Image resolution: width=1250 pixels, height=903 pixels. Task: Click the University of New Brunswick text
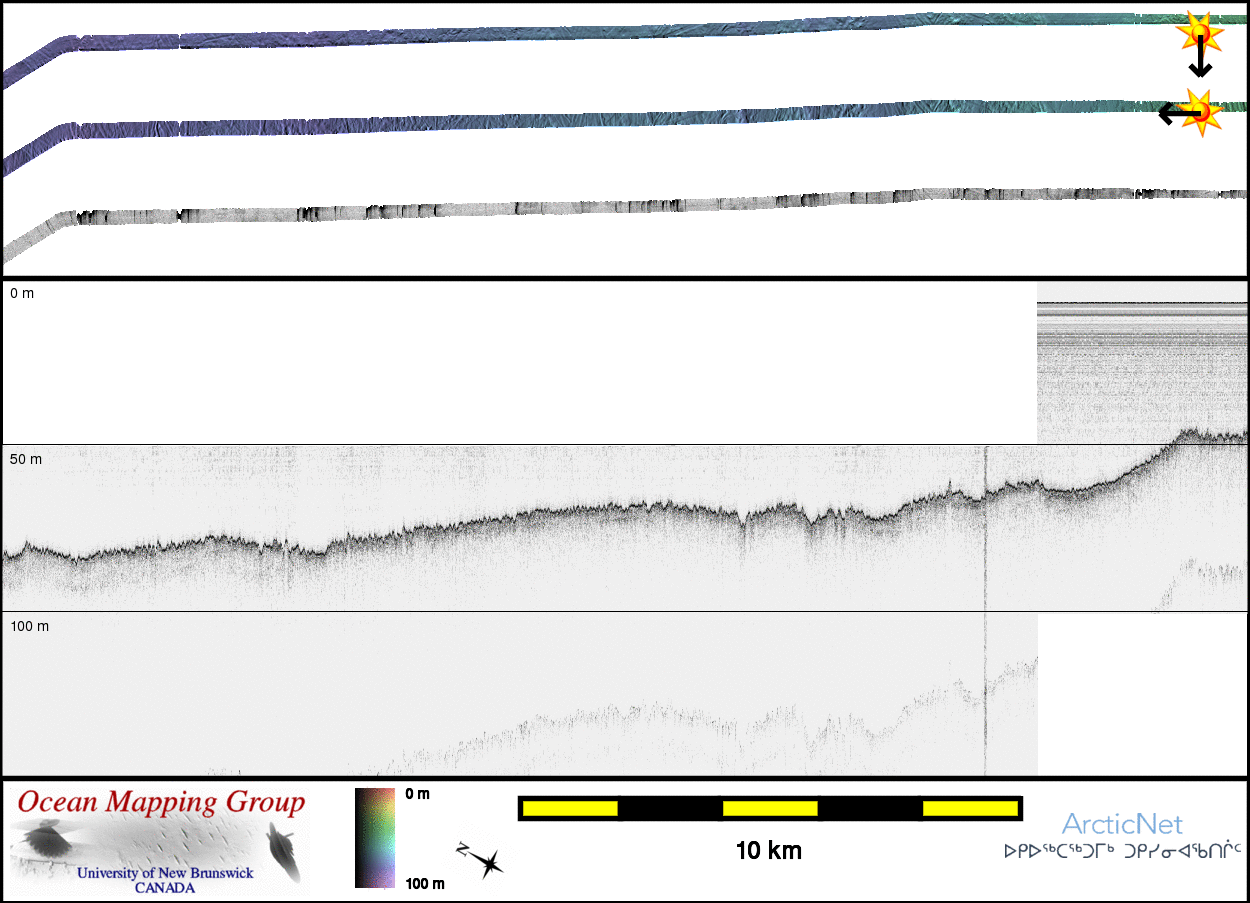165,873
